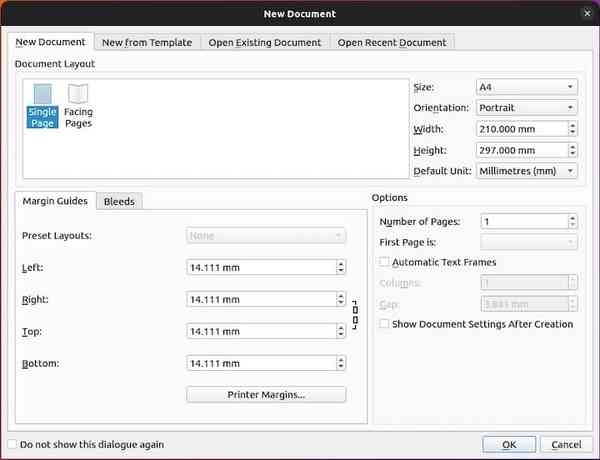600x460 pixels.
Task: Click the Printer Margins button
Action: 266,394
